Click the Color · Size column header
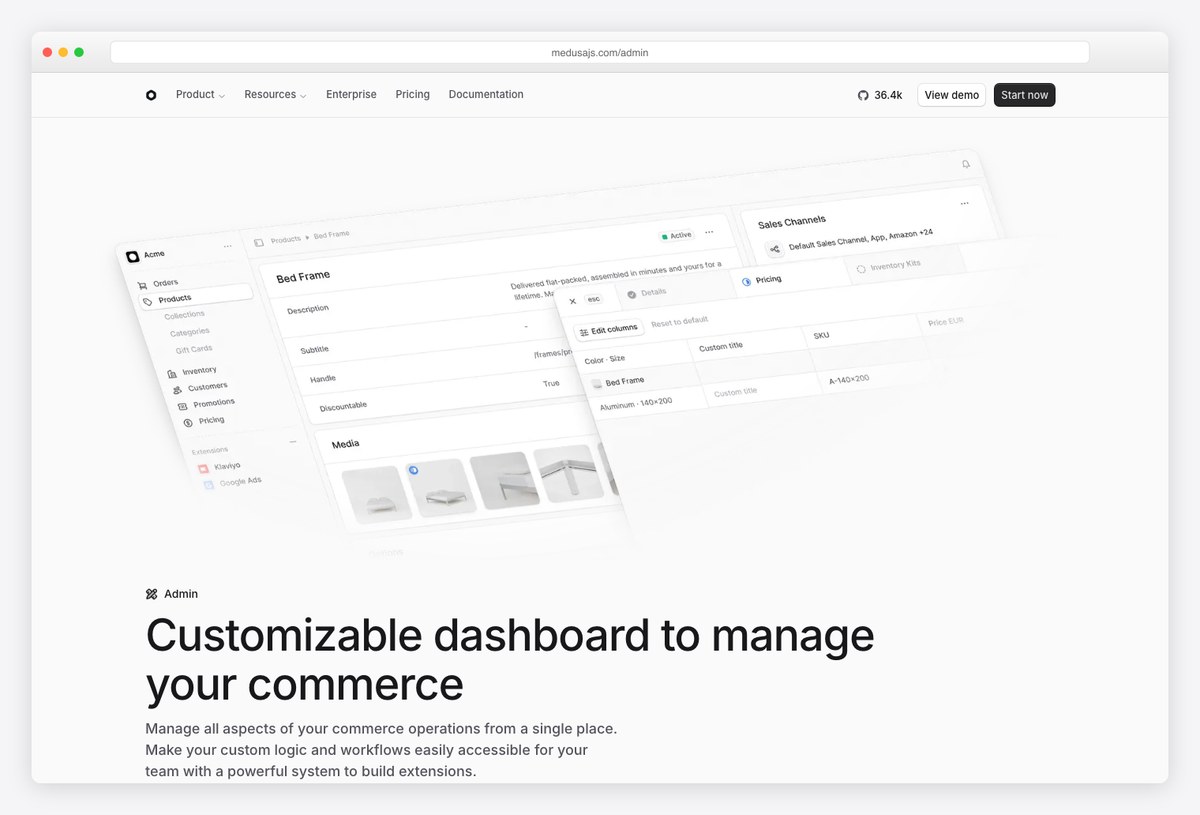Image resolution: width=1200 pixels, height=815 pixels. pyautogui.click(x=605, y=359)
